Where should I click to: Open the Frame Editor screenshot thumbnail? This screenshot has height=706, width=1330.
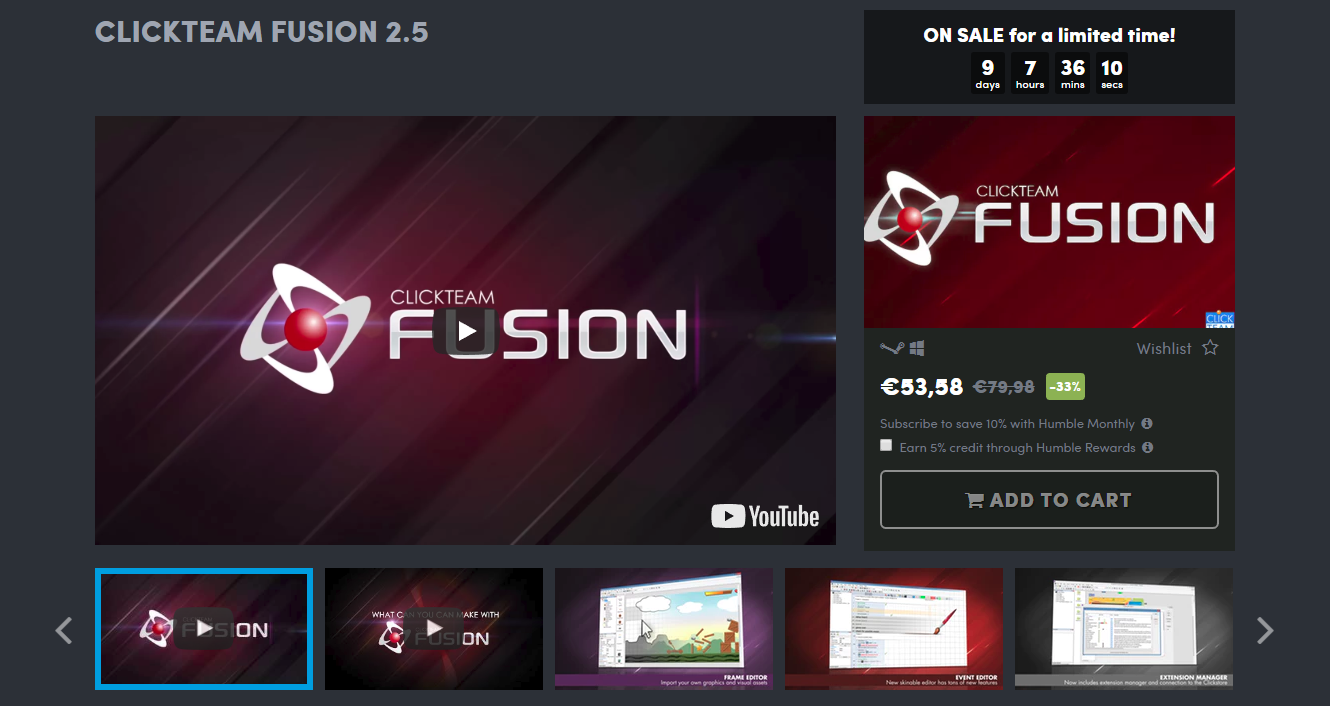tap(664, 629)
